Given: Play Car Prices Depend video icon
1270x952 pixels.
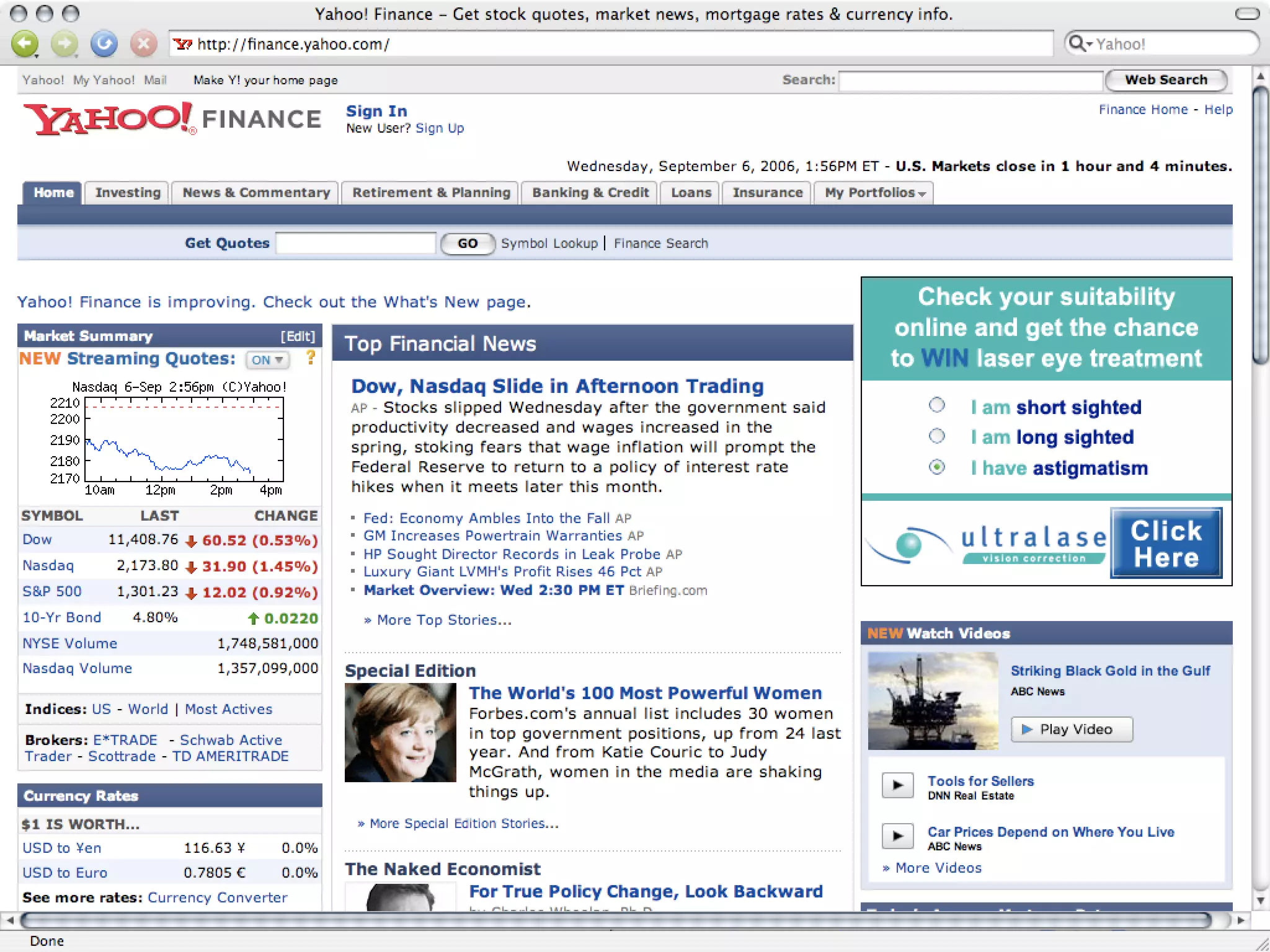Looking at the screenshot, I should coord(897,835).
